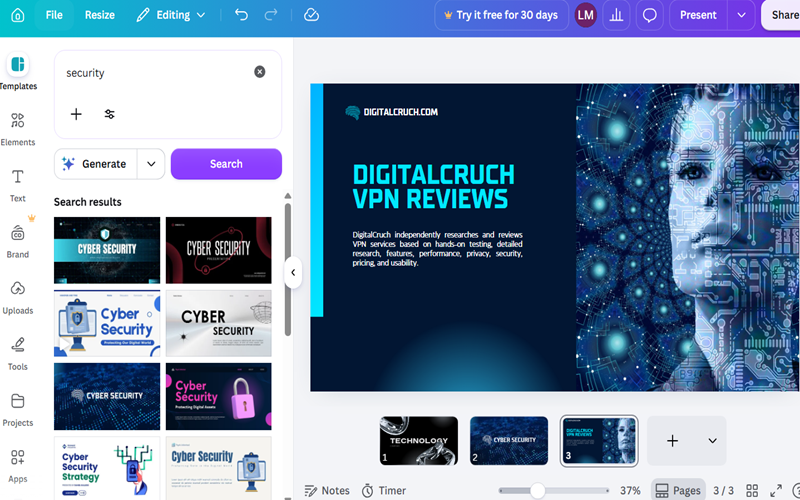
Task: Open the Tools sidebar tab
Action: 18,354
